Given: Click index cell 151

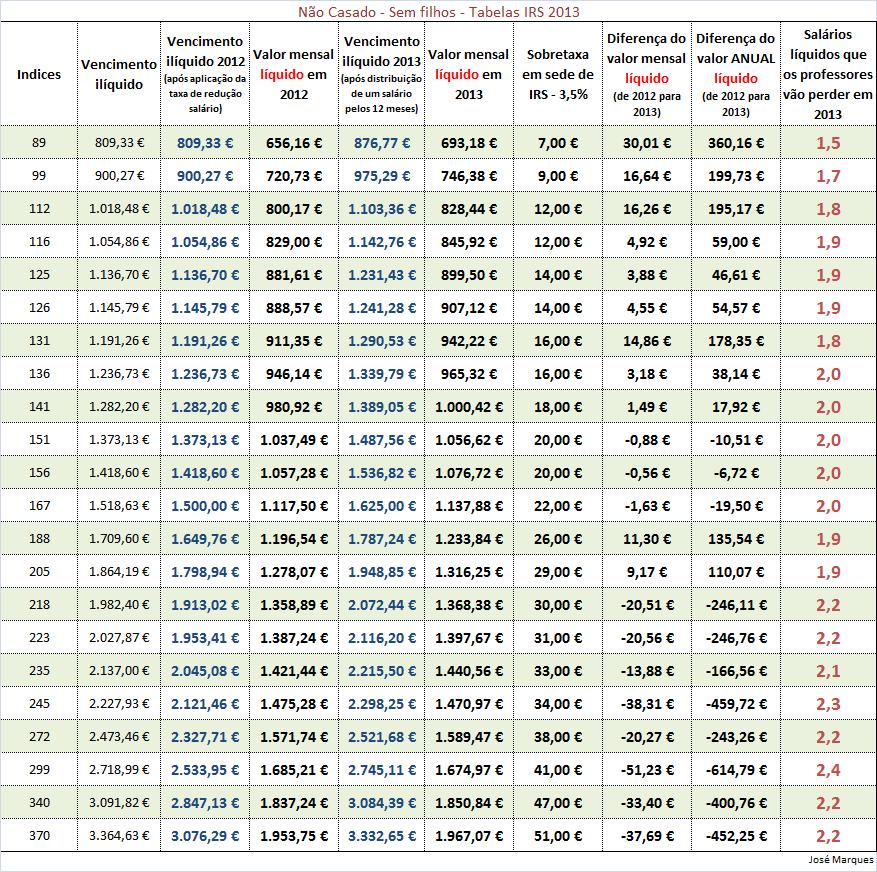Looking at the screenshot, I should click(x=39, y=440).
